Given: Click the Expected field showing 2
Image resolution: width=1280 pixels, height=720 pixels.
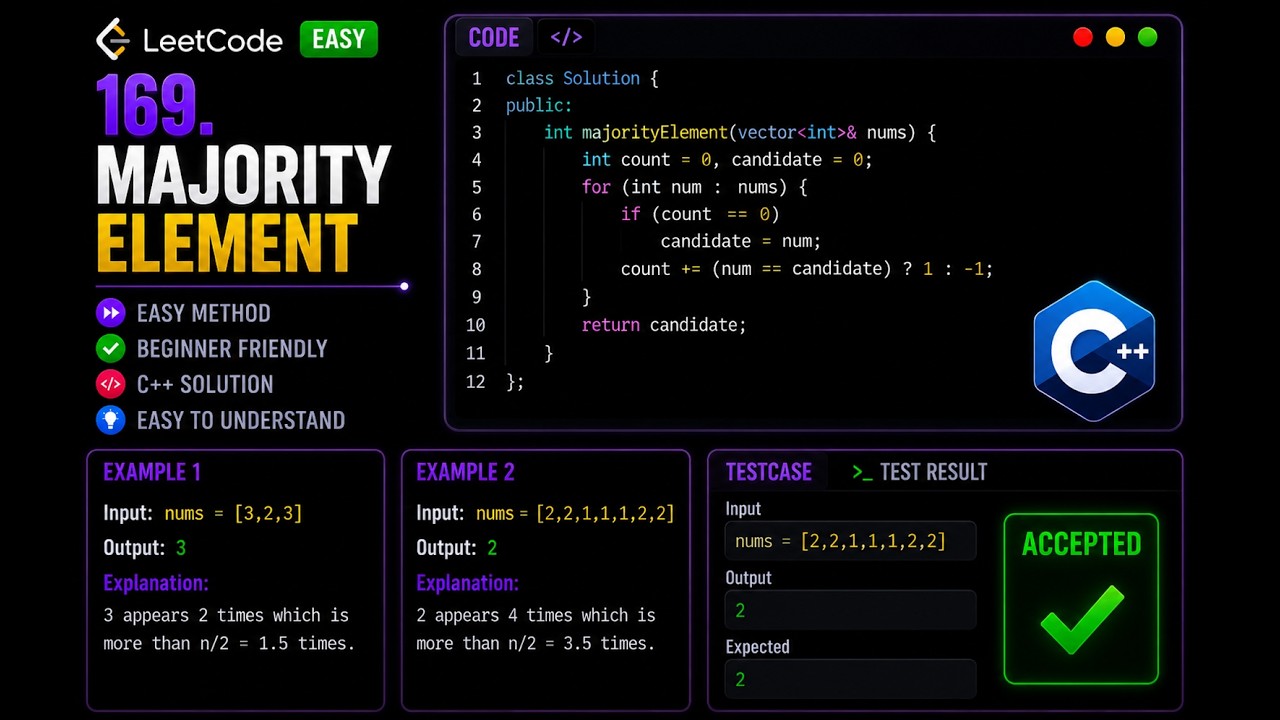Looking at the screenshot, I should (851, 679).
